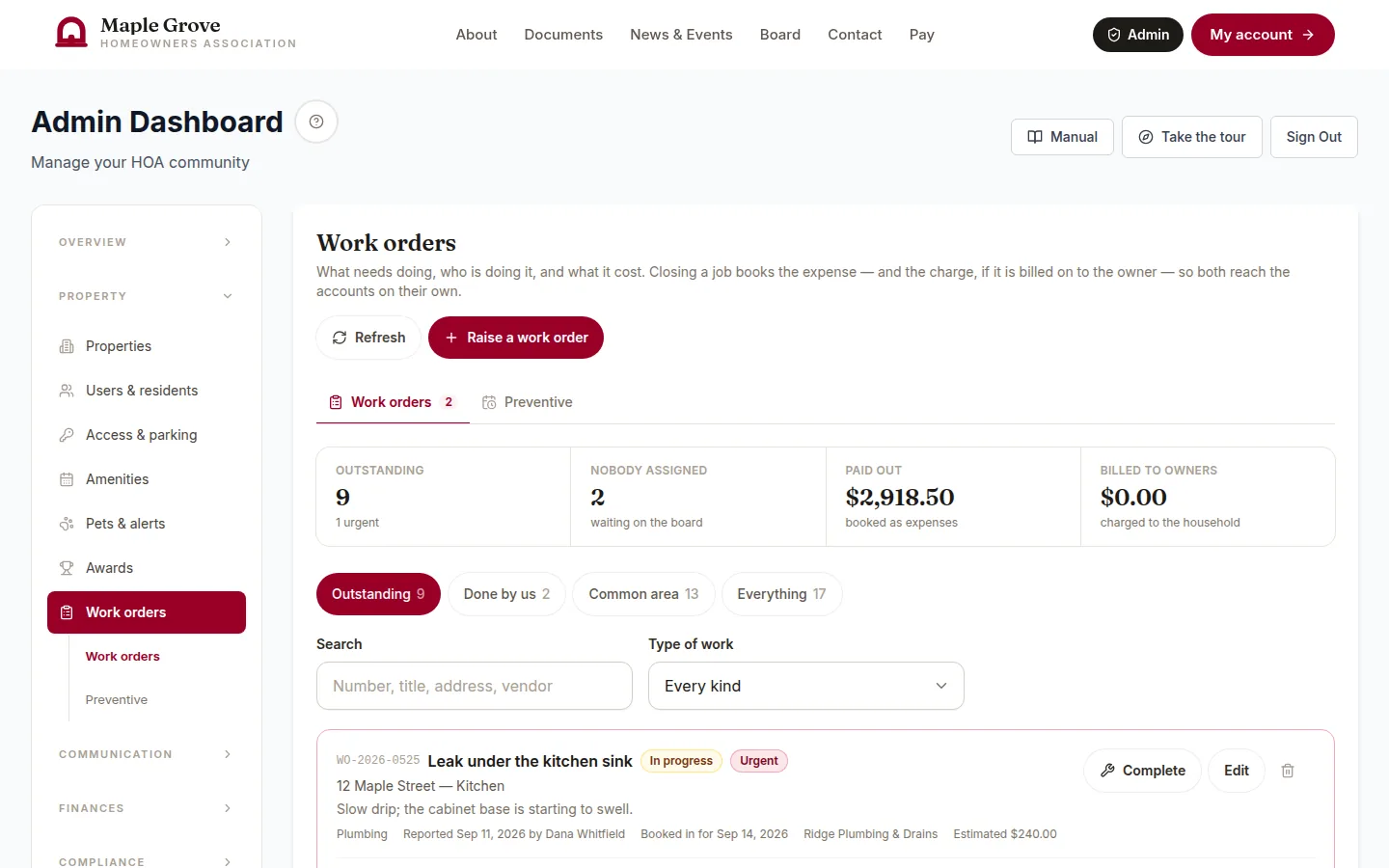1389x868 pixels.
Task: Click 12 Maple Street — Kitchen address
Action: pos(421,786)
